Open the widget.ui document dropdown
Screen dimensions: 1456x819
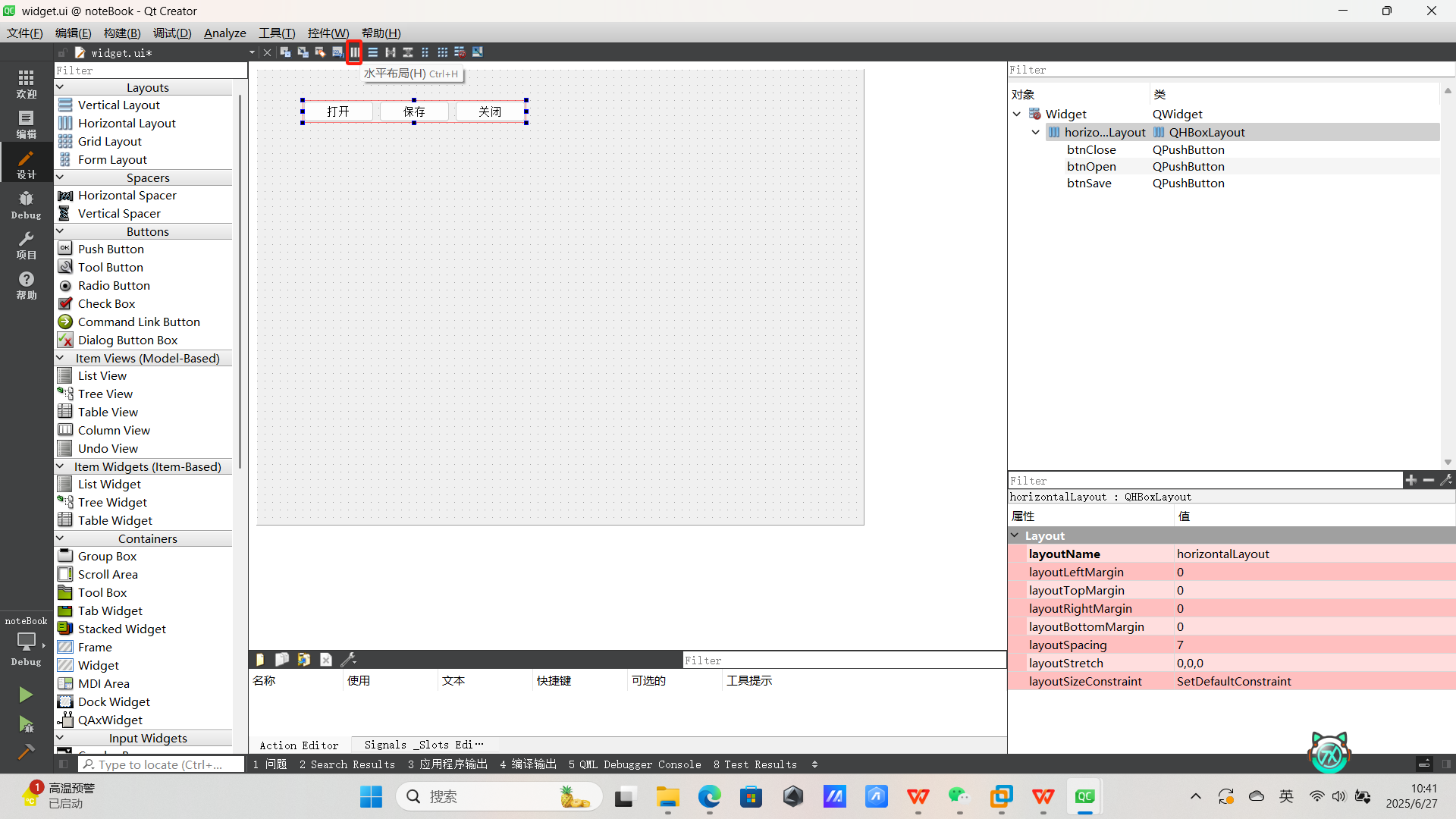pyautogui.click(x=252, y=52)
